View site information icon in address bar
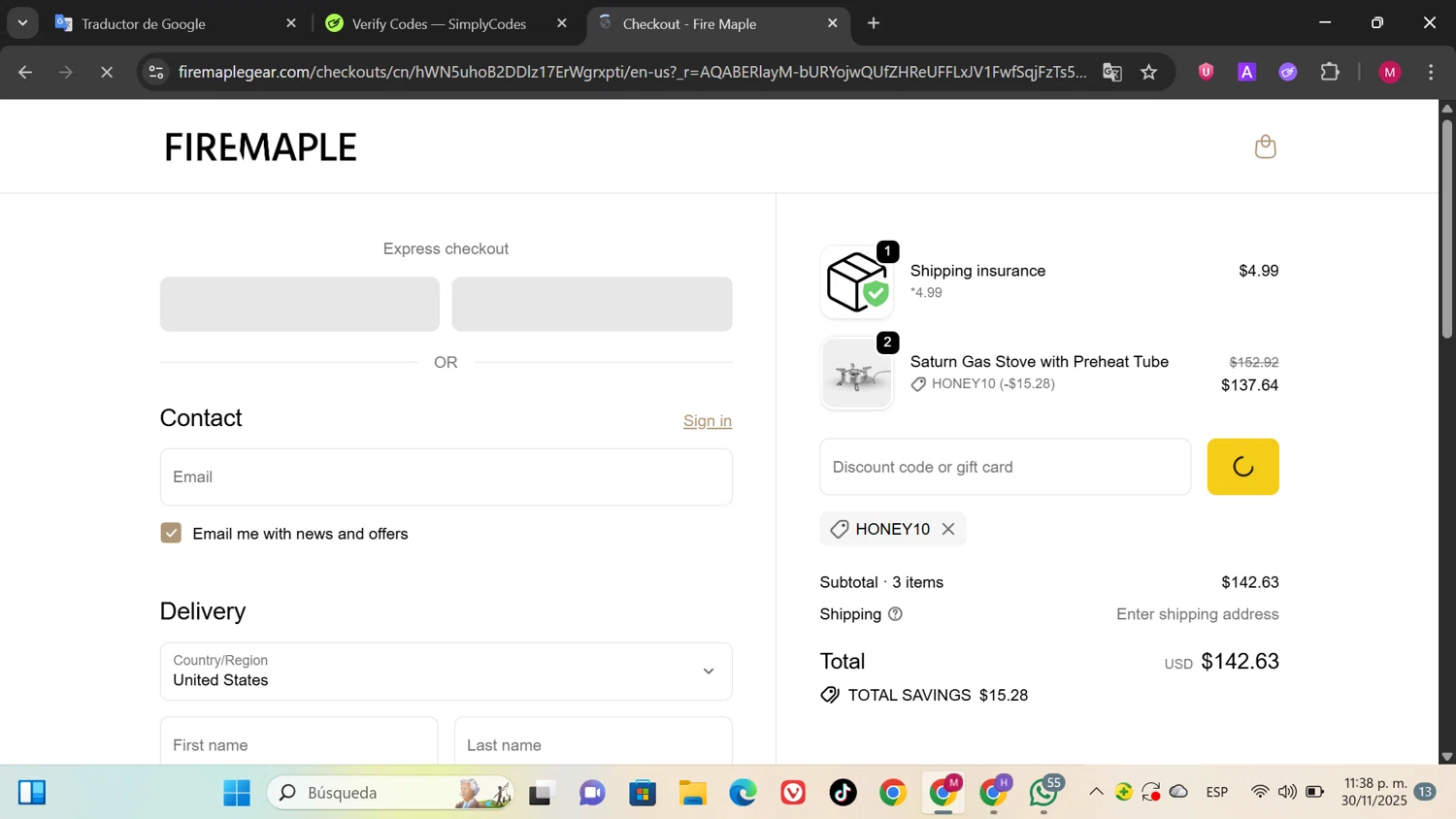This screenshot has width=1456, height=819. [x=156, y=72]
